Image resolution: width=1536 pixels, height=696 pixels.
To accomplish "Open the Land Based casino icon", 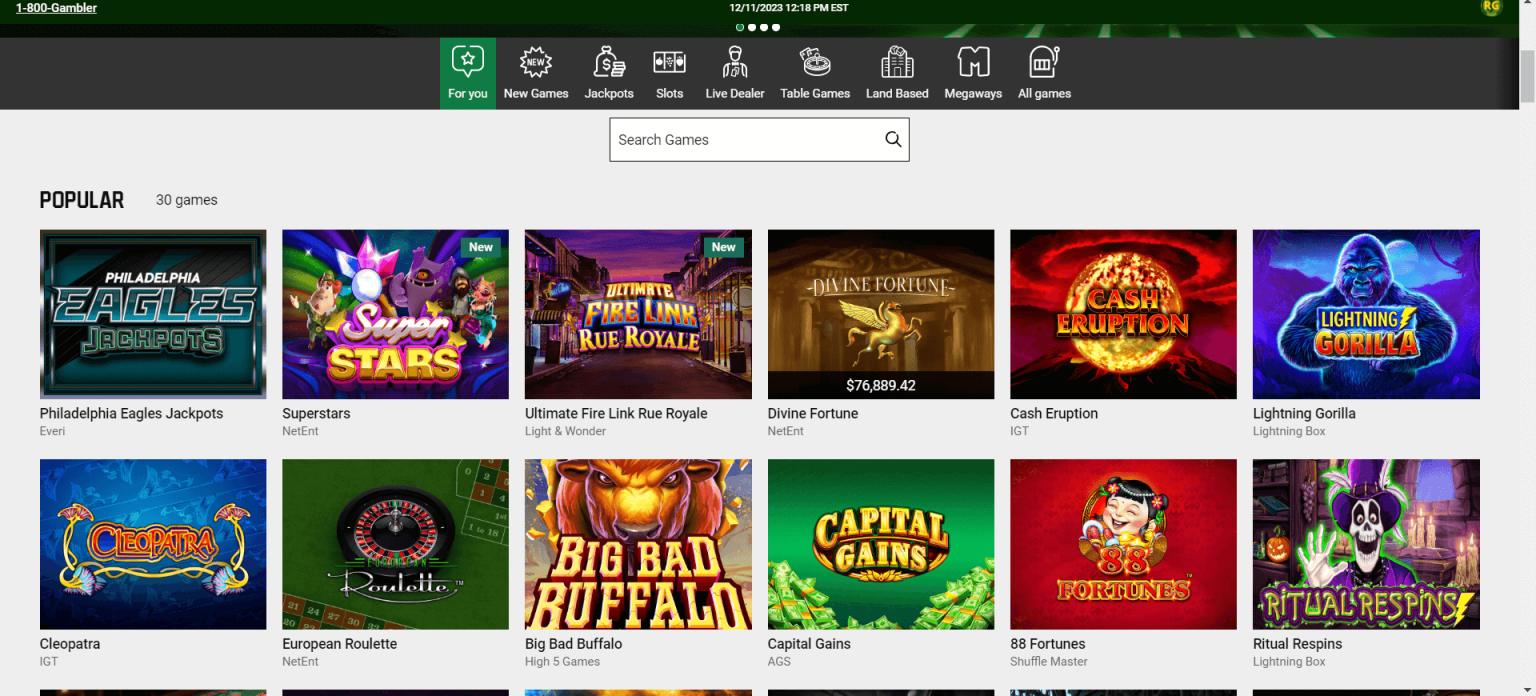I will (x=897, y=63).
